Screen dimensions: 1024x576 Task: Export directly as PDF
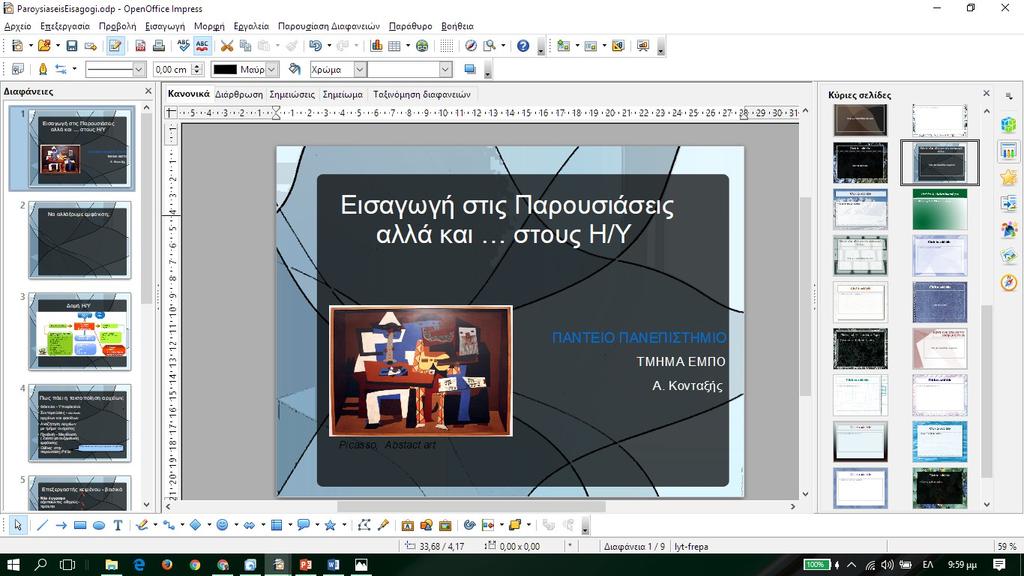140,46
